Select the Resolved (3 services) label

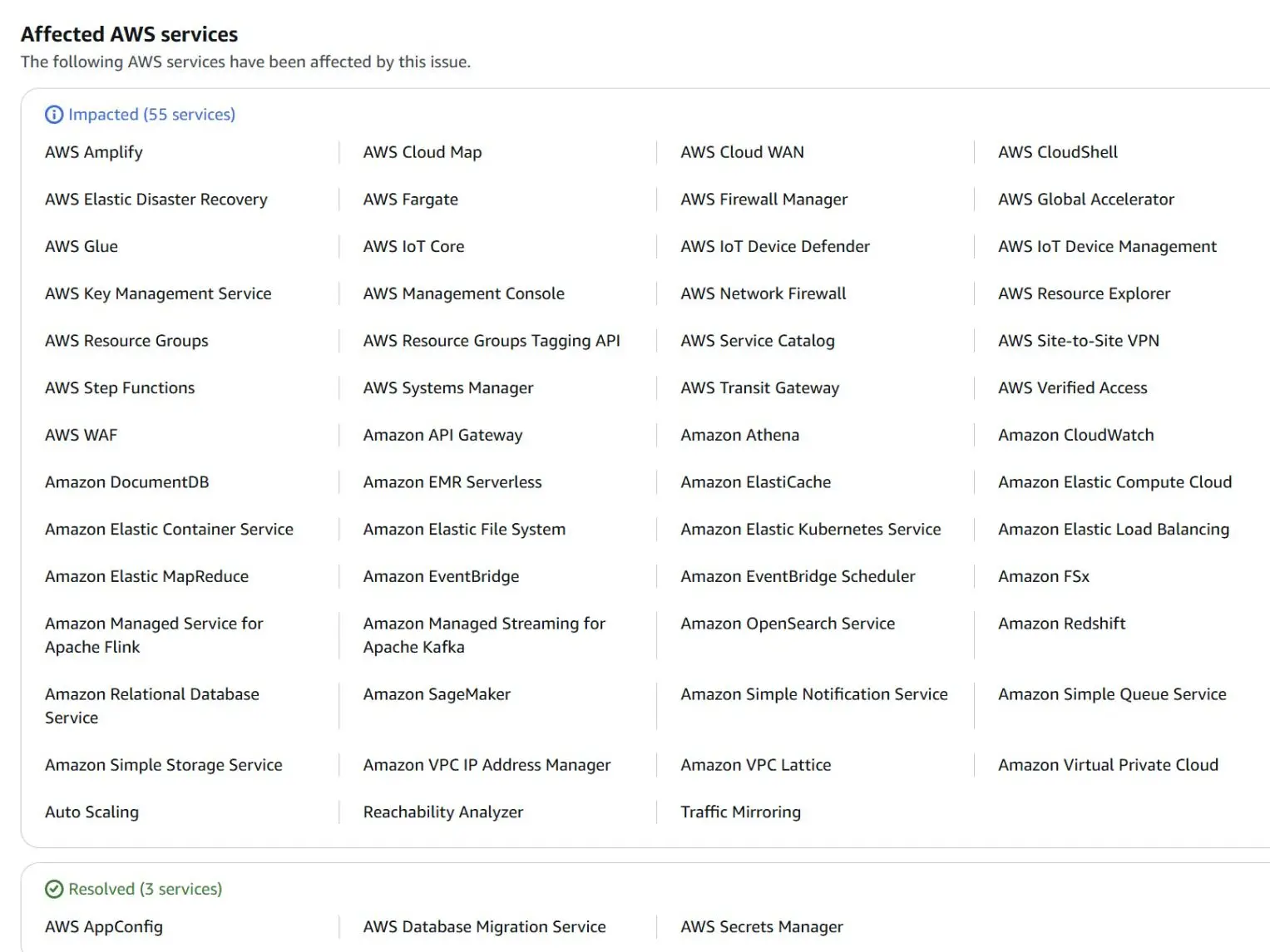coord(145,890)
